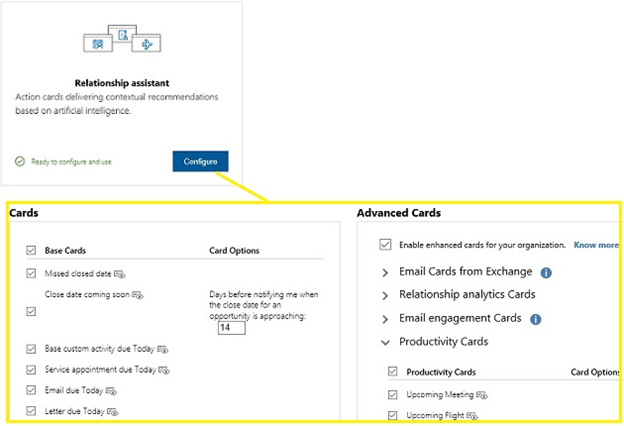Click the info icon beside Email Cards from Exchange
The height and width of the screenshot is (426, 624).
click(x=547, y=272)
